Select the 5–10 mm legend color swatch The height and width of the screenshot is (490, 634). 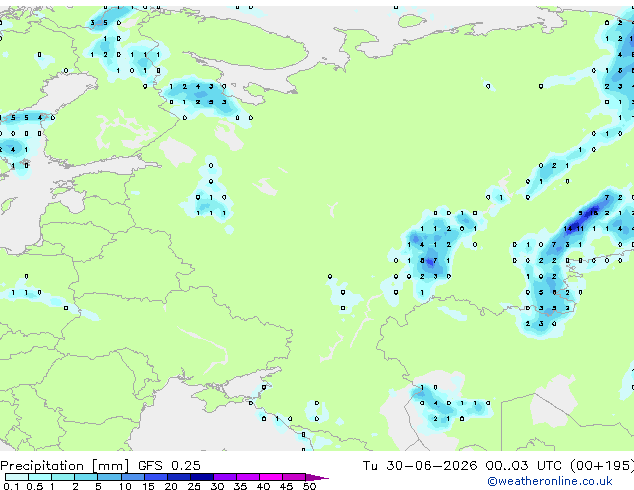(x=109, y=477)
